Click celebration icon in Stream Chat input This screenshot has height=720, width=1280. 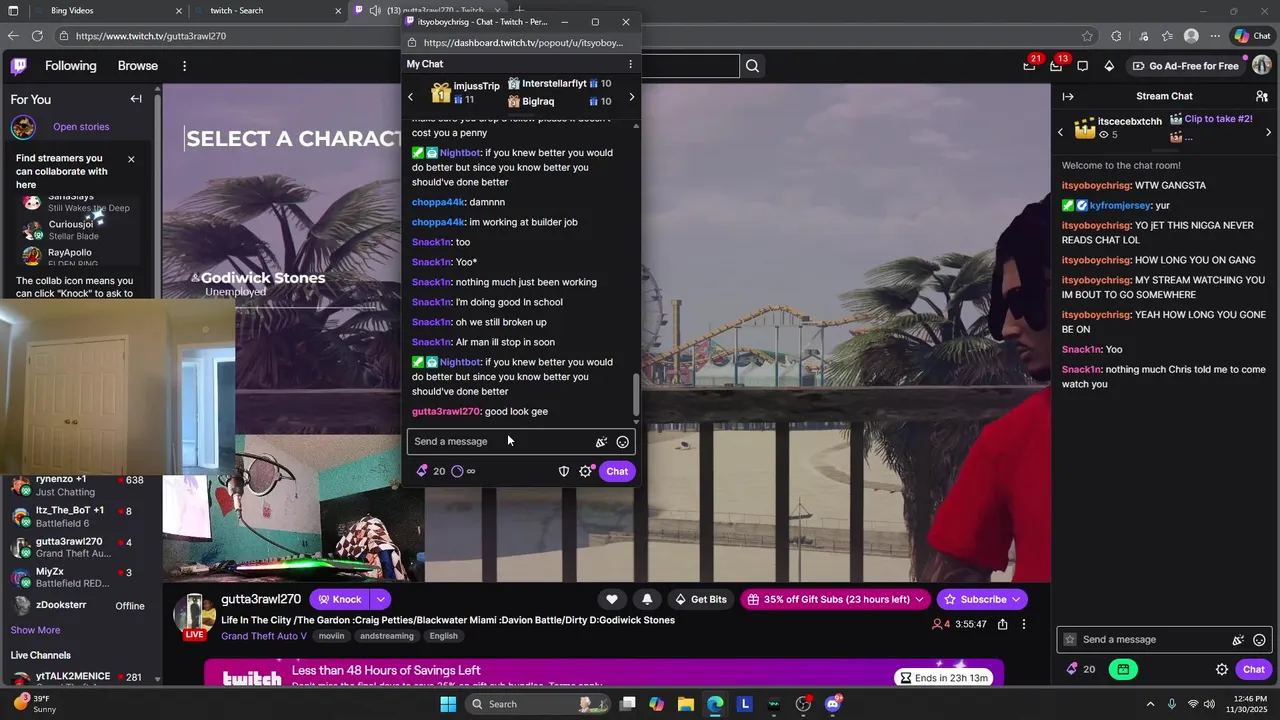(1238, 640)
